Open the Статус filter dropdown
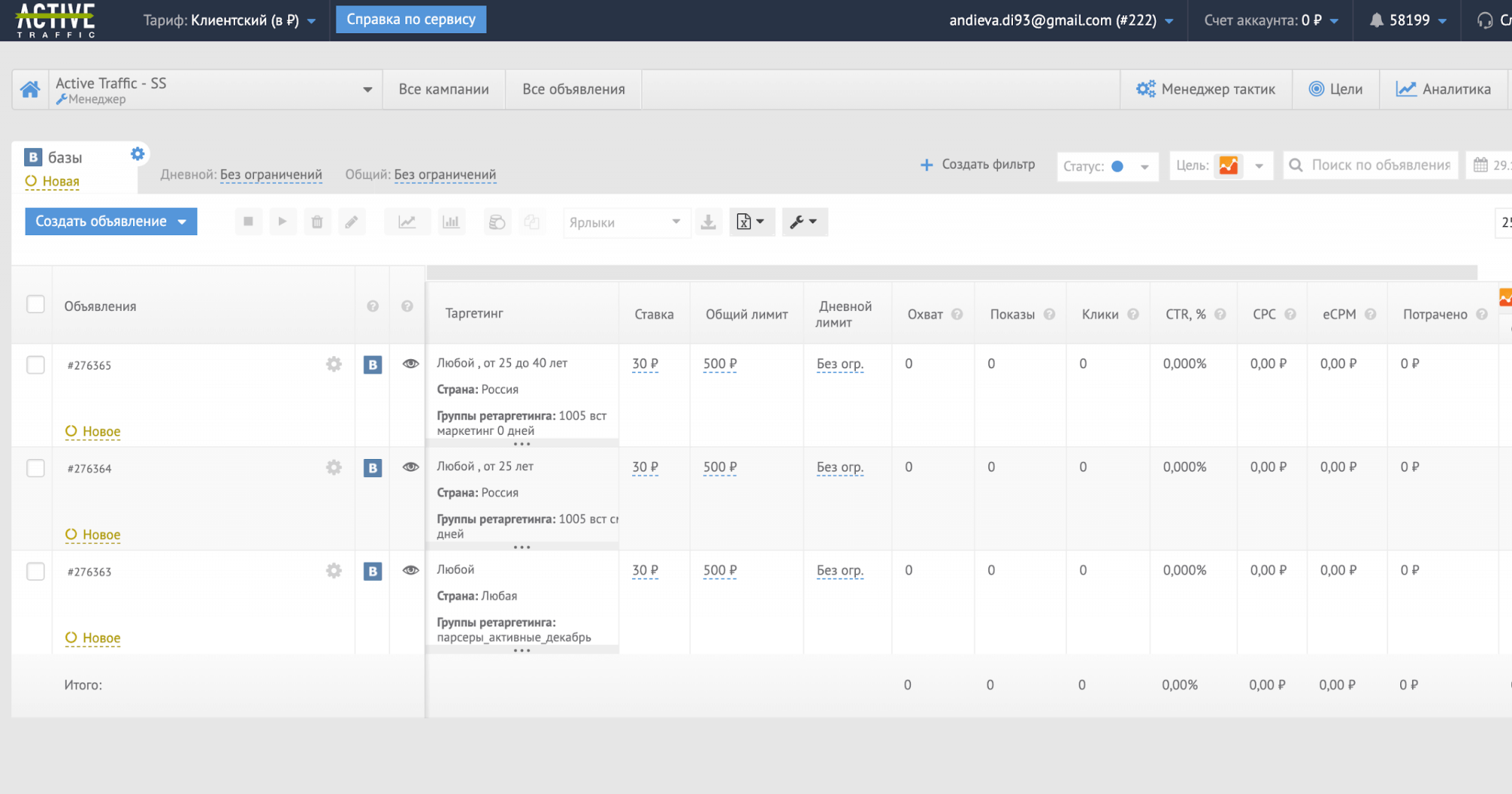Viewport: 1512px width, 794px height. pos(1107,166)
